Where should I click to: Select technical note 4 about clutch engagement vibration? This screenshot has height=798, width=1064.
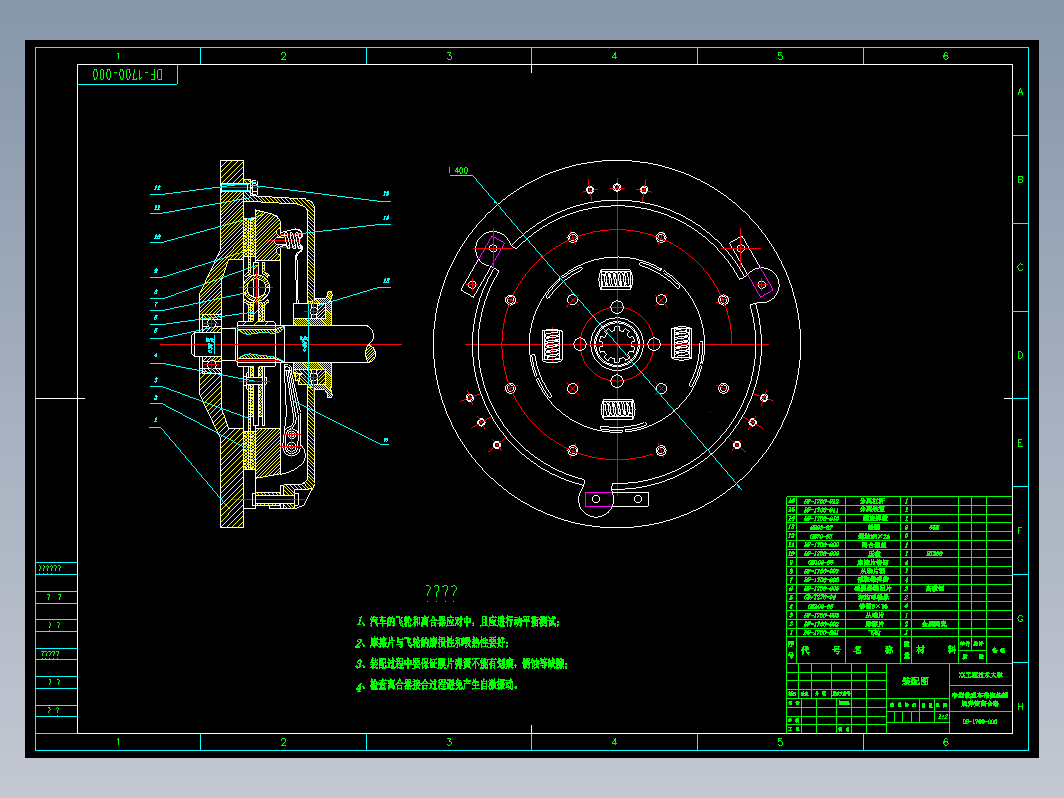tap(437, 685)
